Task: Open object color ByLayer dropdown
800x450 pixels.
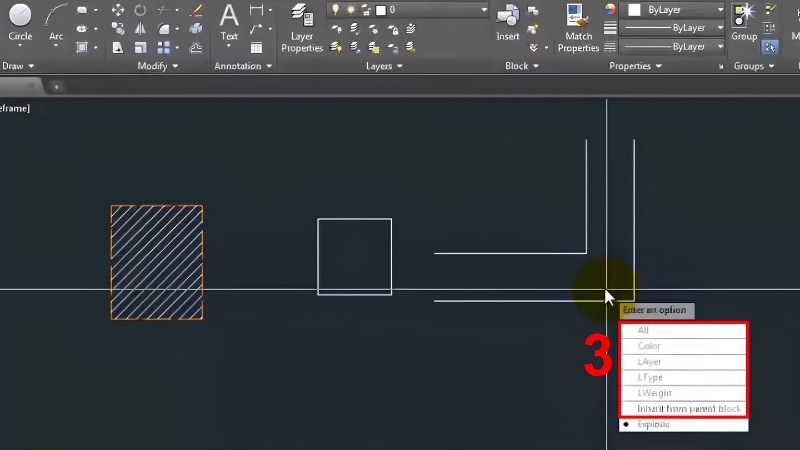Action: tap(720, 10)
